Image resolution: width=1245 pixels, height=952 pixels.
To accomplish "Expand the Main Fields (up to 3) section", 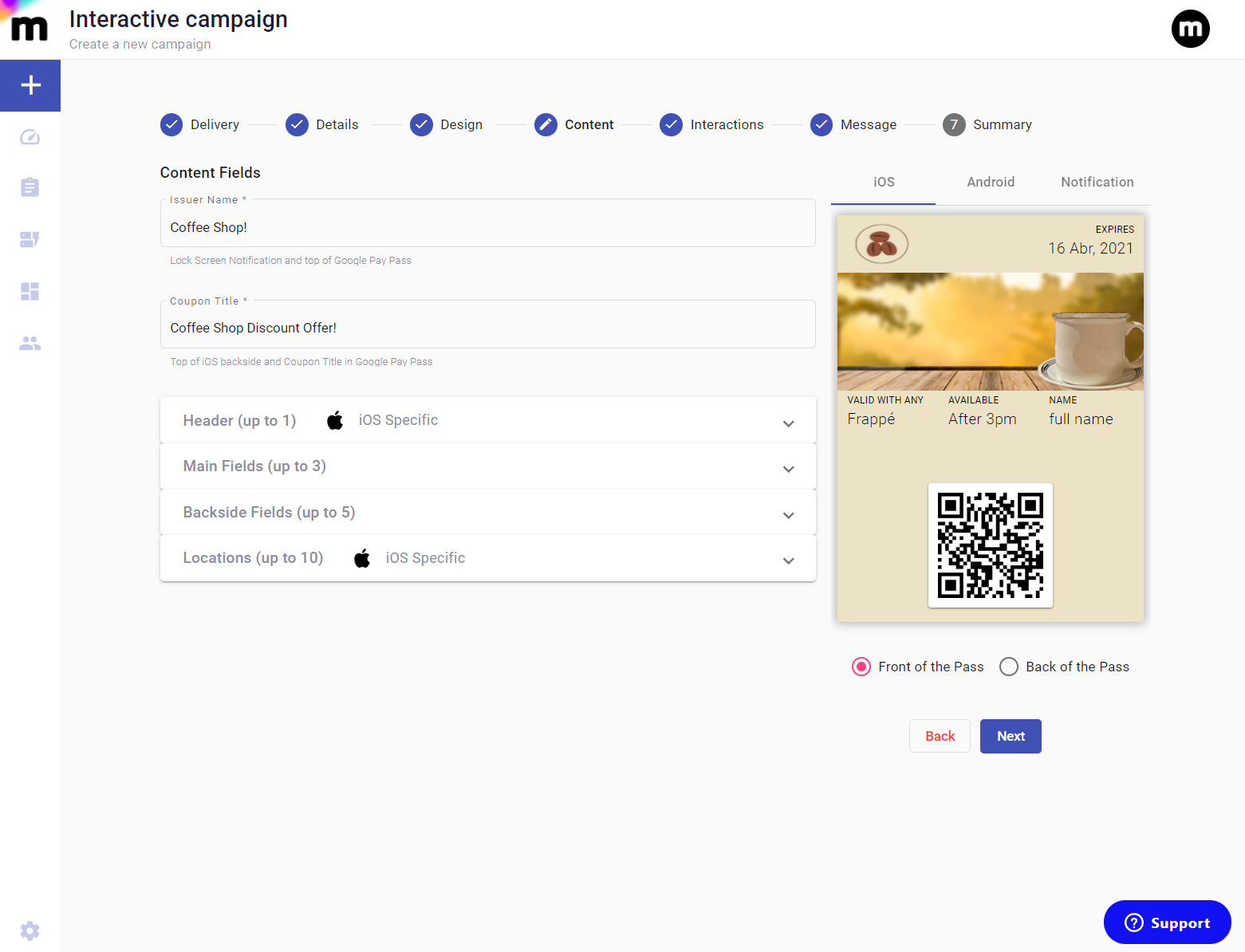I will [x=788, y=469].
